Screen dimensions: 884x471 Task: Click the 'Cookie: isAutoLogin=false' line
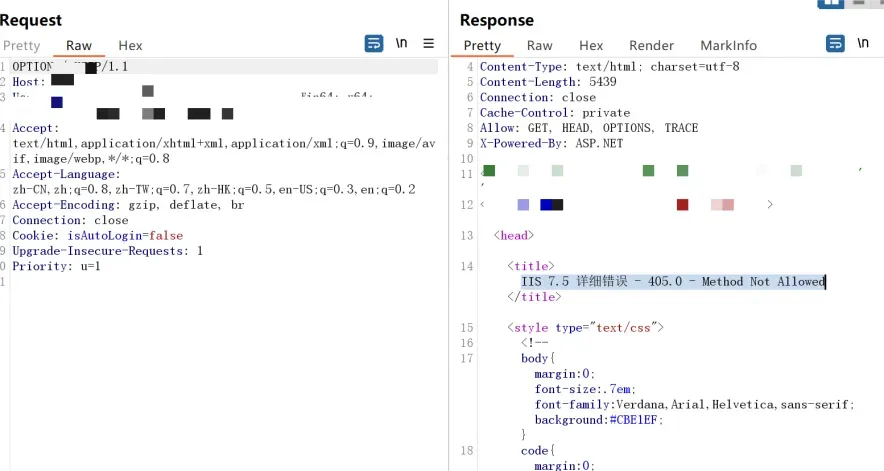[98, 235]
